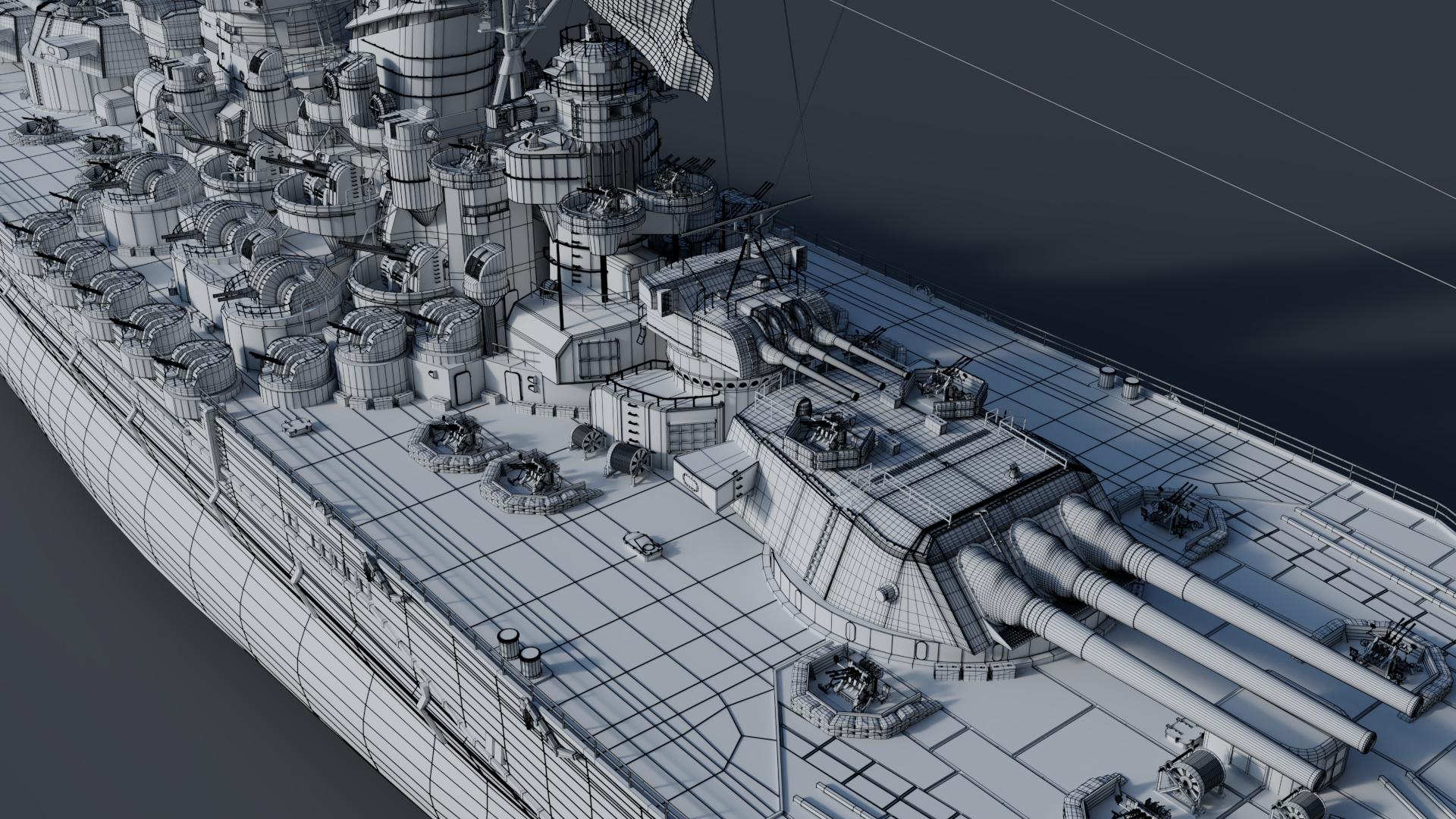Click the rounded door on the superstructure base

(x=462, y=388)
